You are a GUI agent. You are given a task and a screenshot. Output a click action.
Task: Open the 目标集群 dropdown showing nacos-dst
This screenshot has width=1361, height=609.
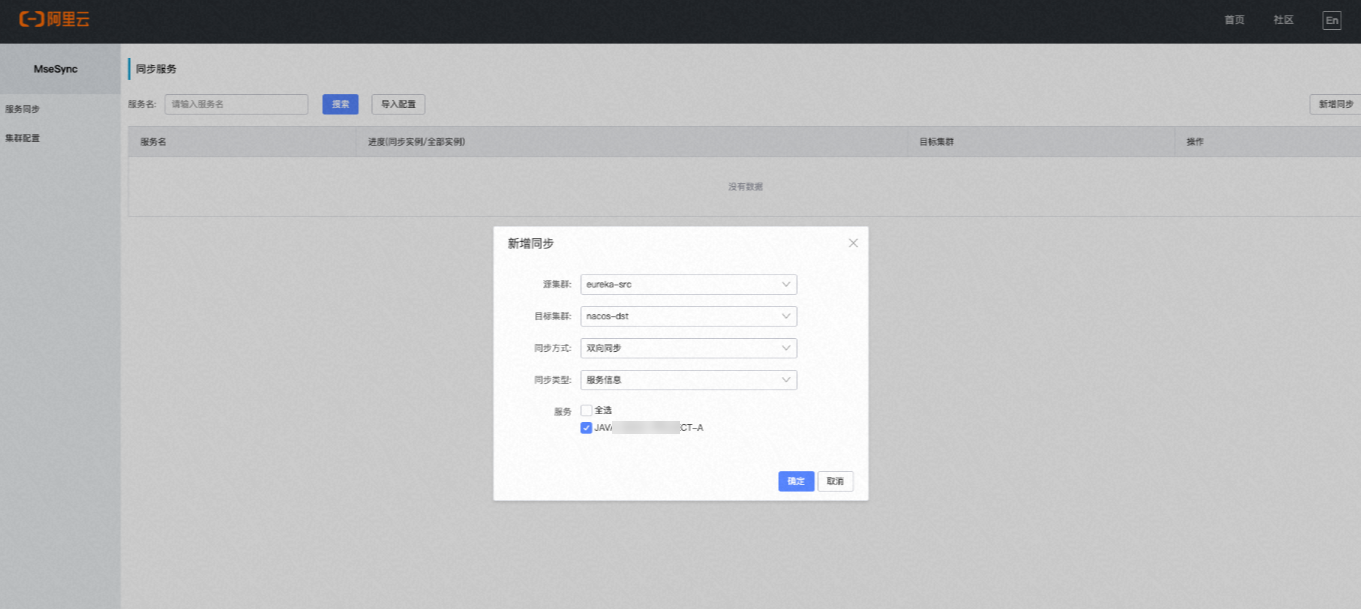click(688, 316)
